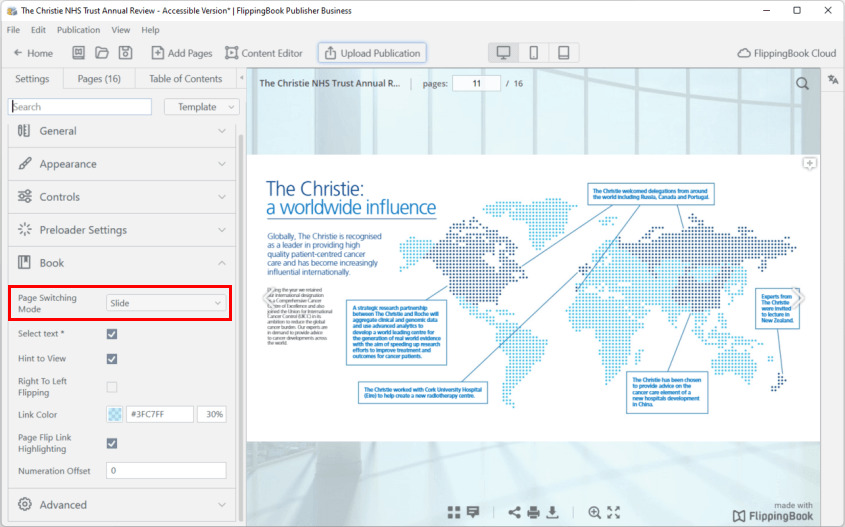Switch to desktop preview mode
This screenshot has height=527, width=845.
pos(503,53)
